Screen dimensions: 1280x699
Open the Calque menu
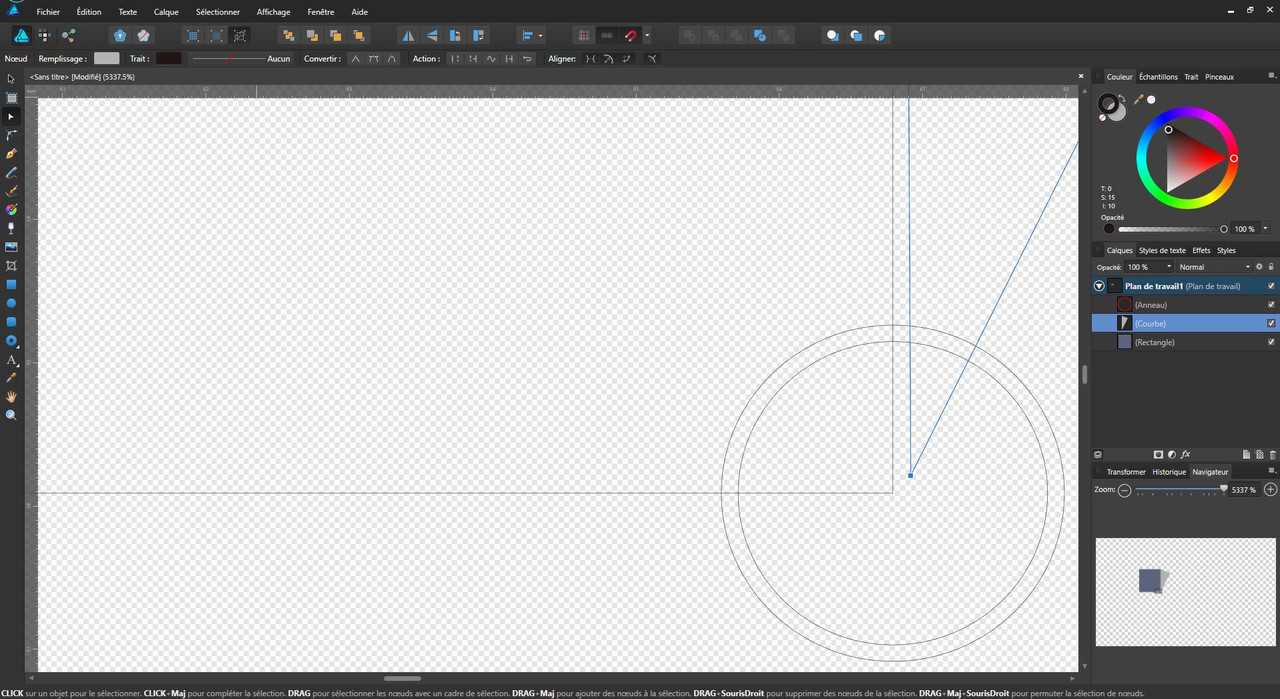[166, 12]
